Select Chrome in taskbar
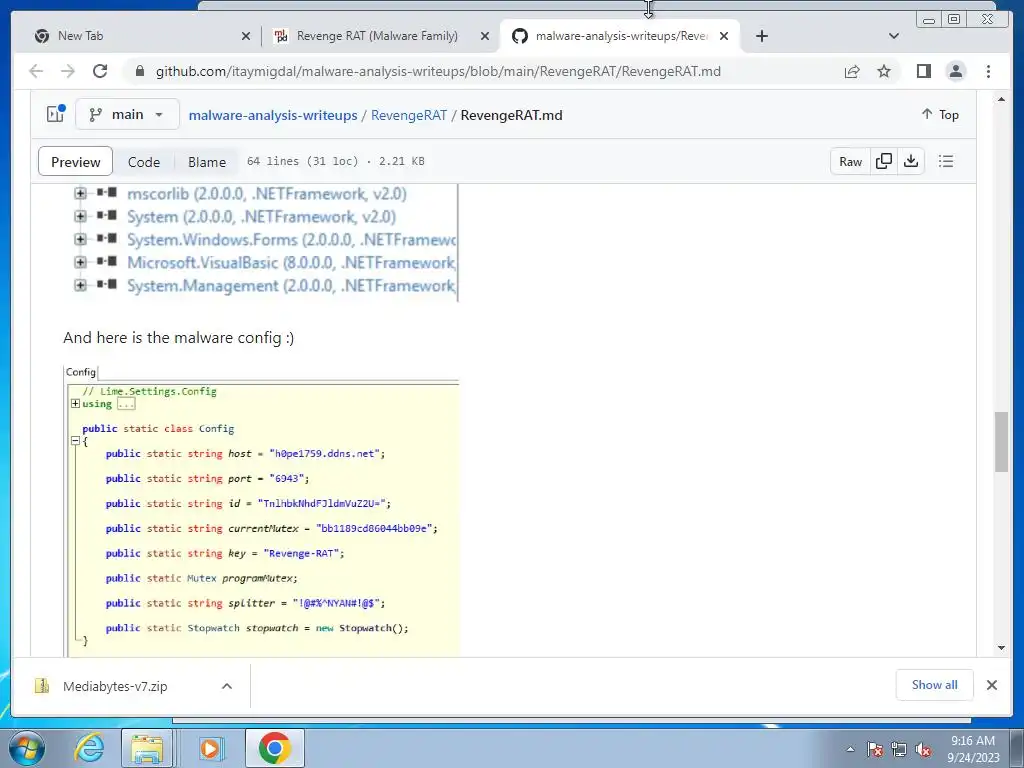Viewport: 1024px width, 768px height. click(274, 748)
